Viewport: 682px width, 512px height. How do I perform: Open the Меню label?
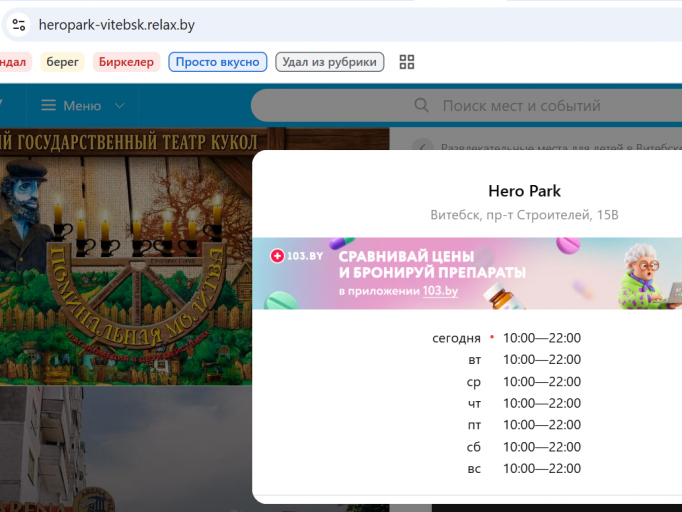click(82, 106)
